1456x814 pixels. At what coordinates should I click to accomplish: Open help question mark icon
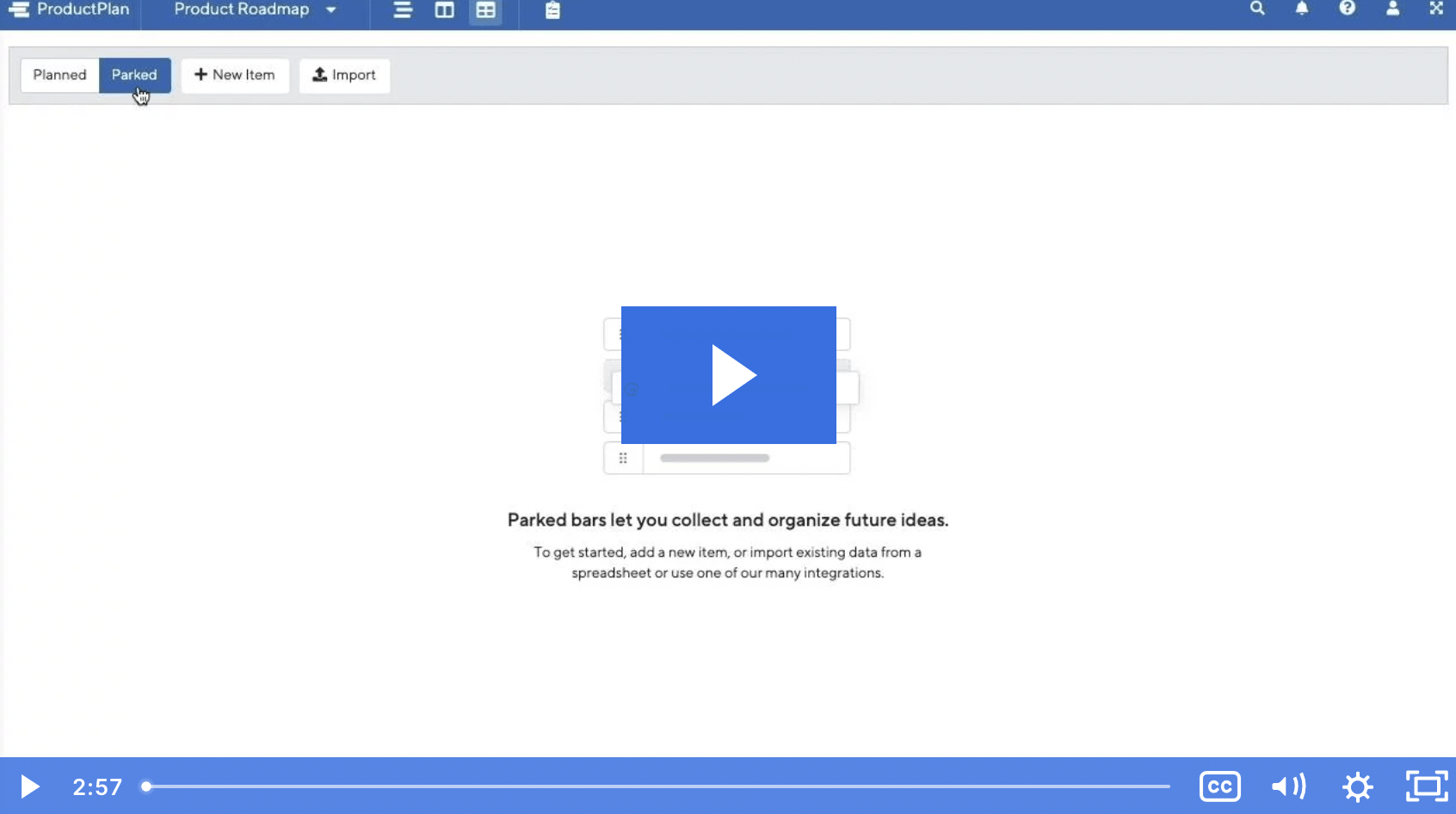point(1348,9)
